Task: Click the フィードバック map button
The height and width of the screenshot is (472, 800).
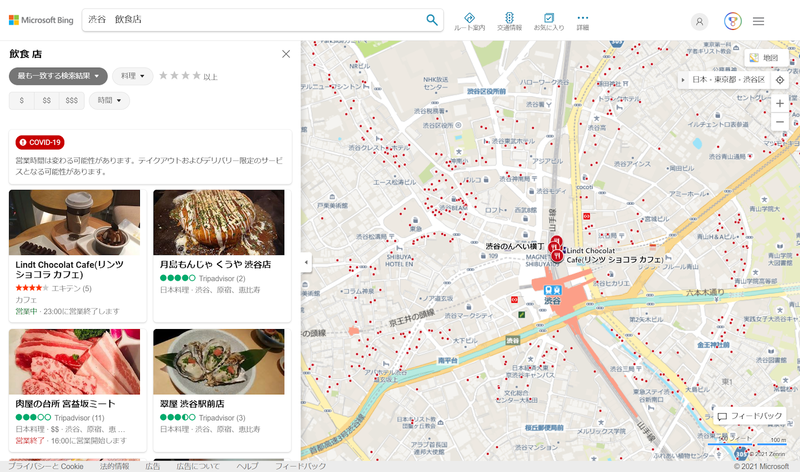Action: pos(751,416)
